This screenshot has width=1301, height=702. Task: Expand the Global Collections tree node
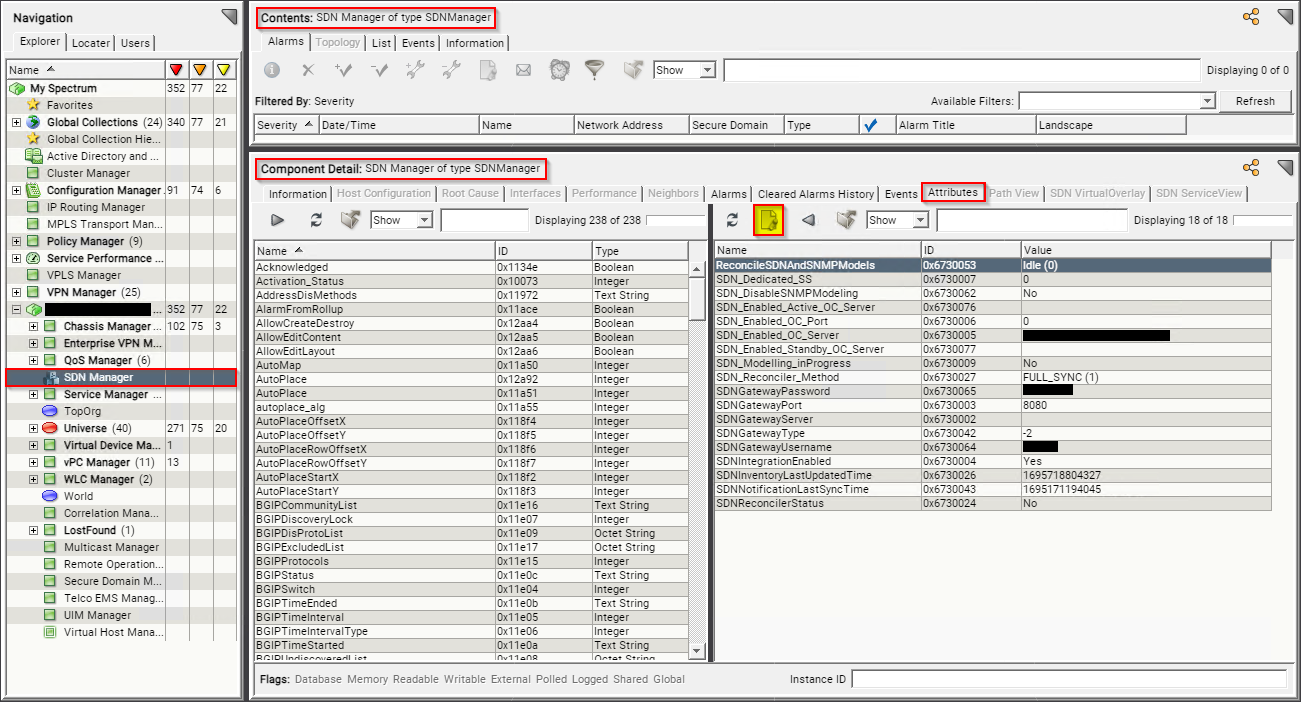coord(16,122)
